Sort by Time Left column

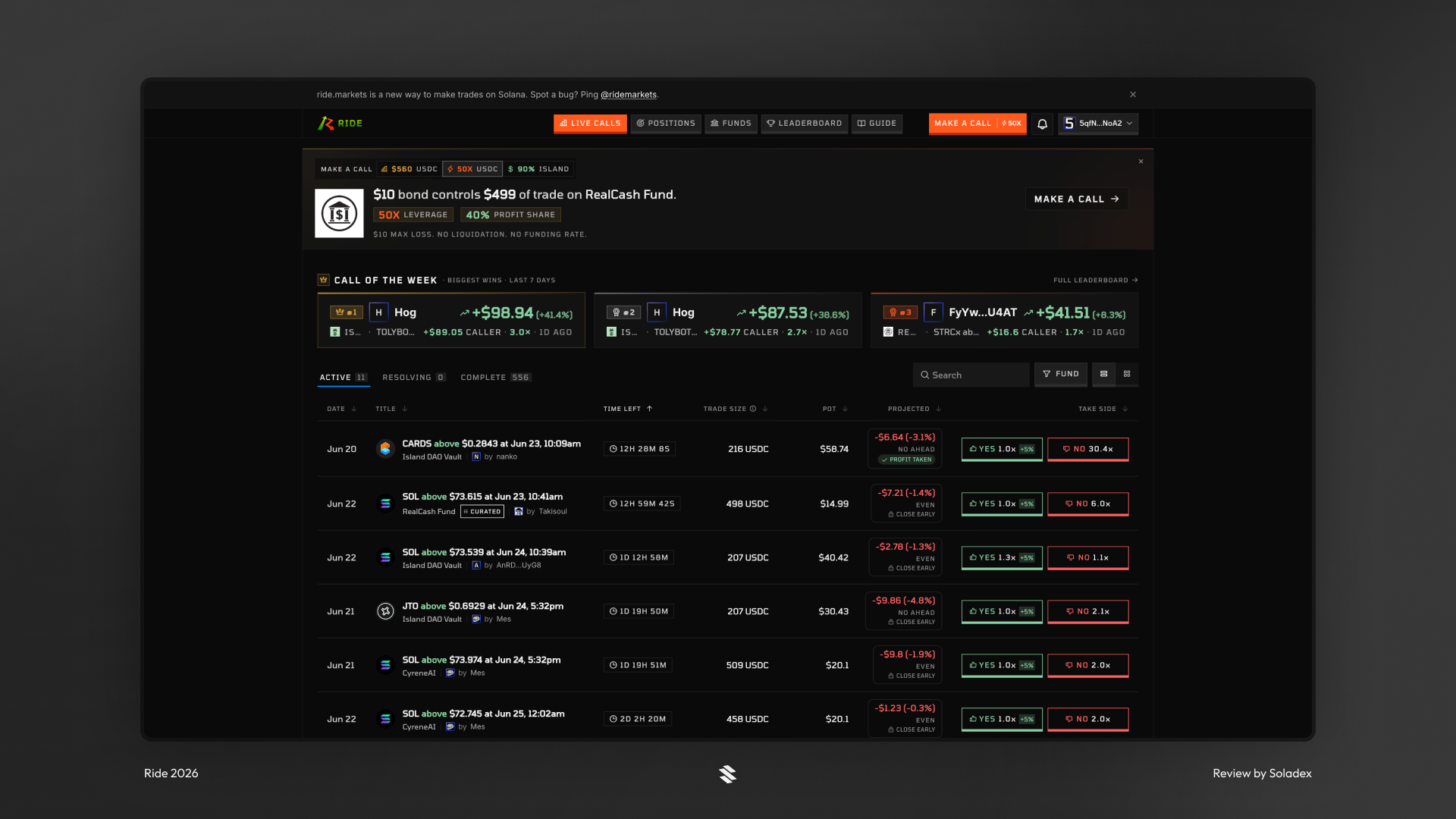(628, 409)
